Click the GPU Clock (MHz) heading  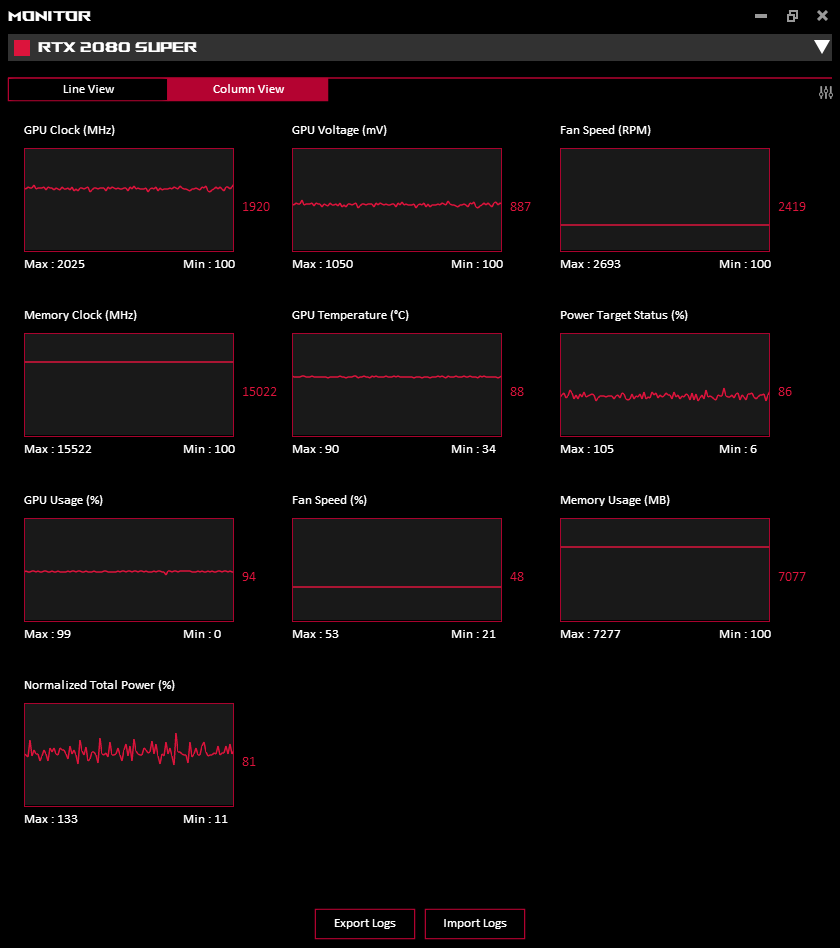70,130
